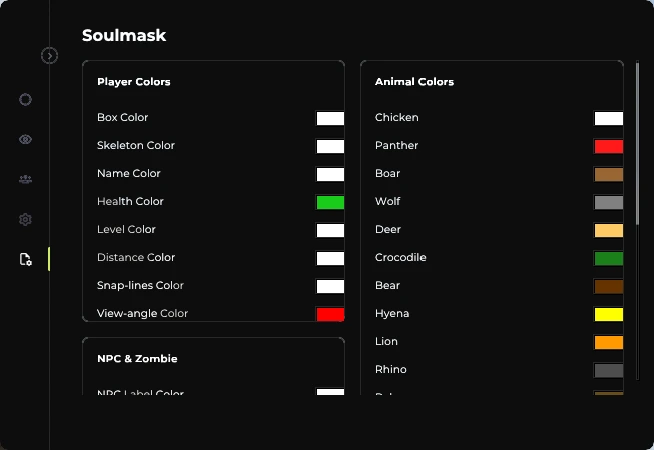Change the Rhino dark gray swatch
The image size is (654, 450).
click(609, 370)
